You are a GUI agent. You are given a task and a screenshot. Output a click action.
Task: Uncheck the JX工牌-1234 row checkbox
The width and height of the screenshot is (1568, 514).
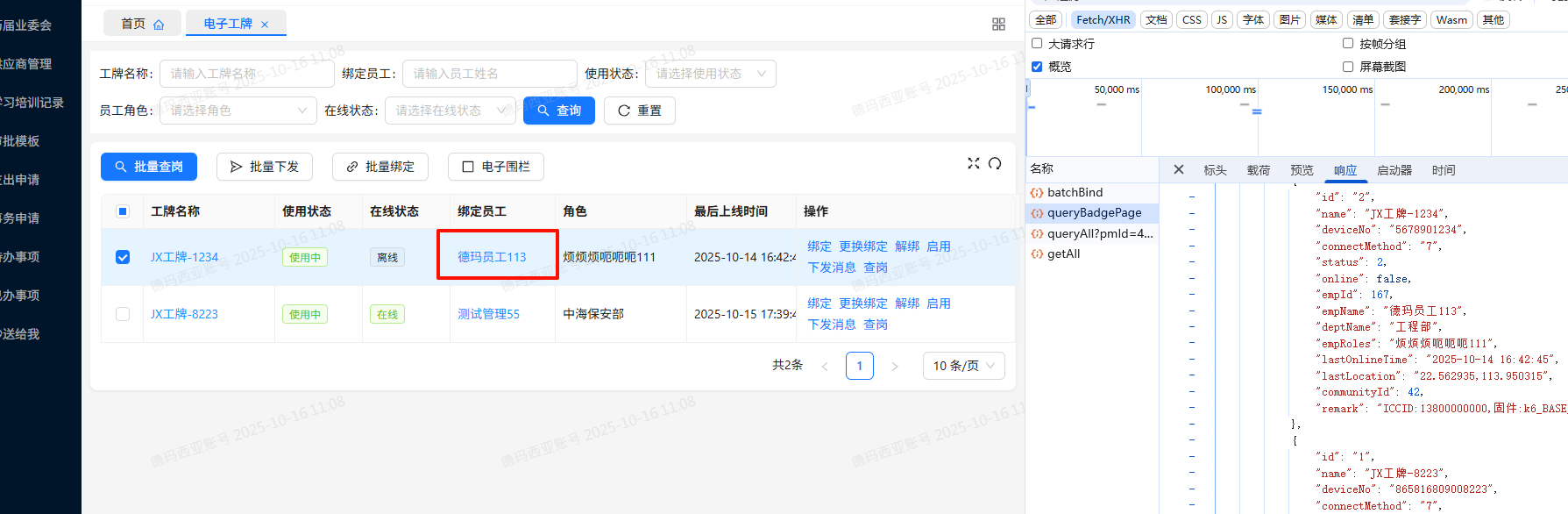[123, 257]
